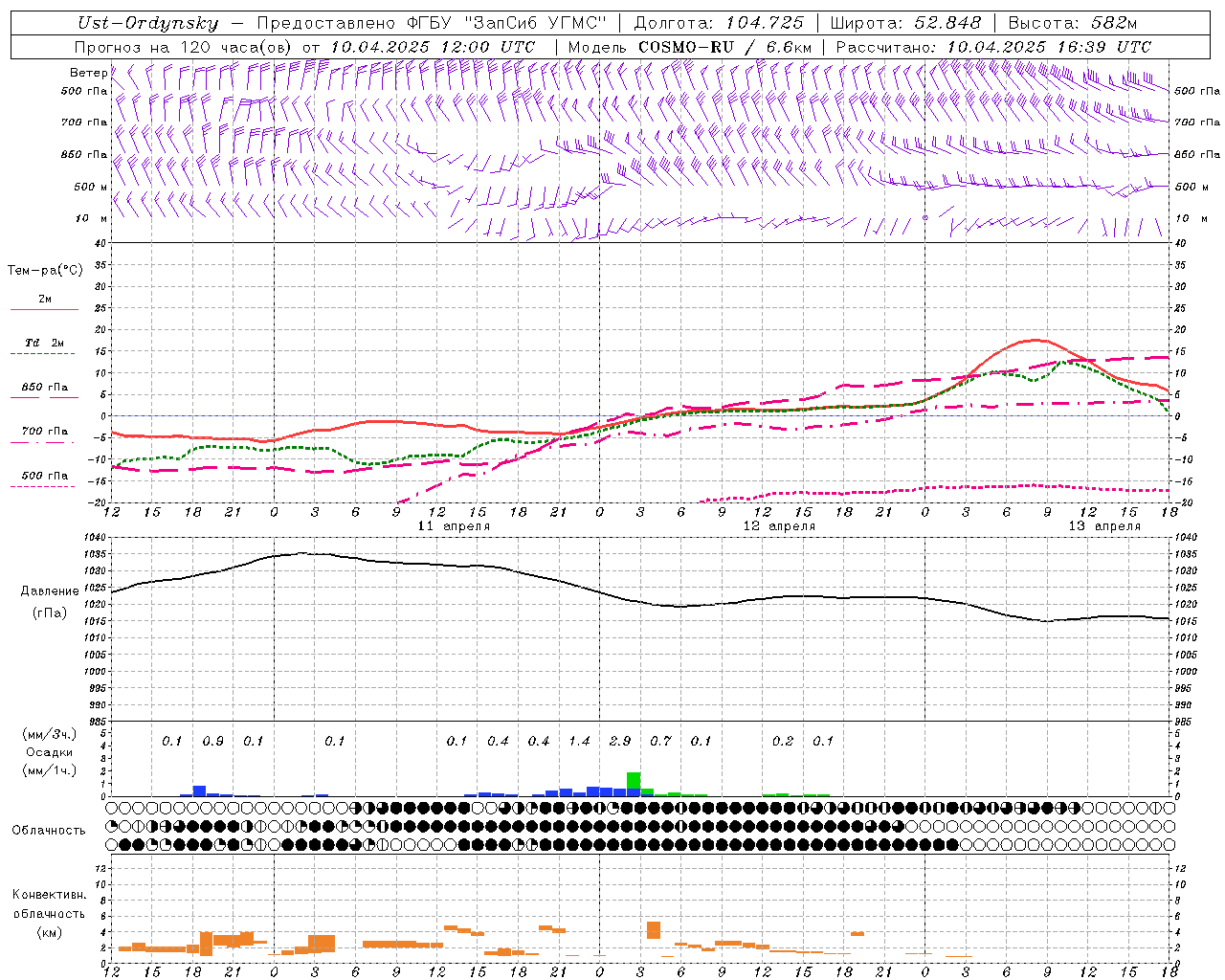
Task: Click the dotted line sample under legend 500 гПа
Action: 42,487
